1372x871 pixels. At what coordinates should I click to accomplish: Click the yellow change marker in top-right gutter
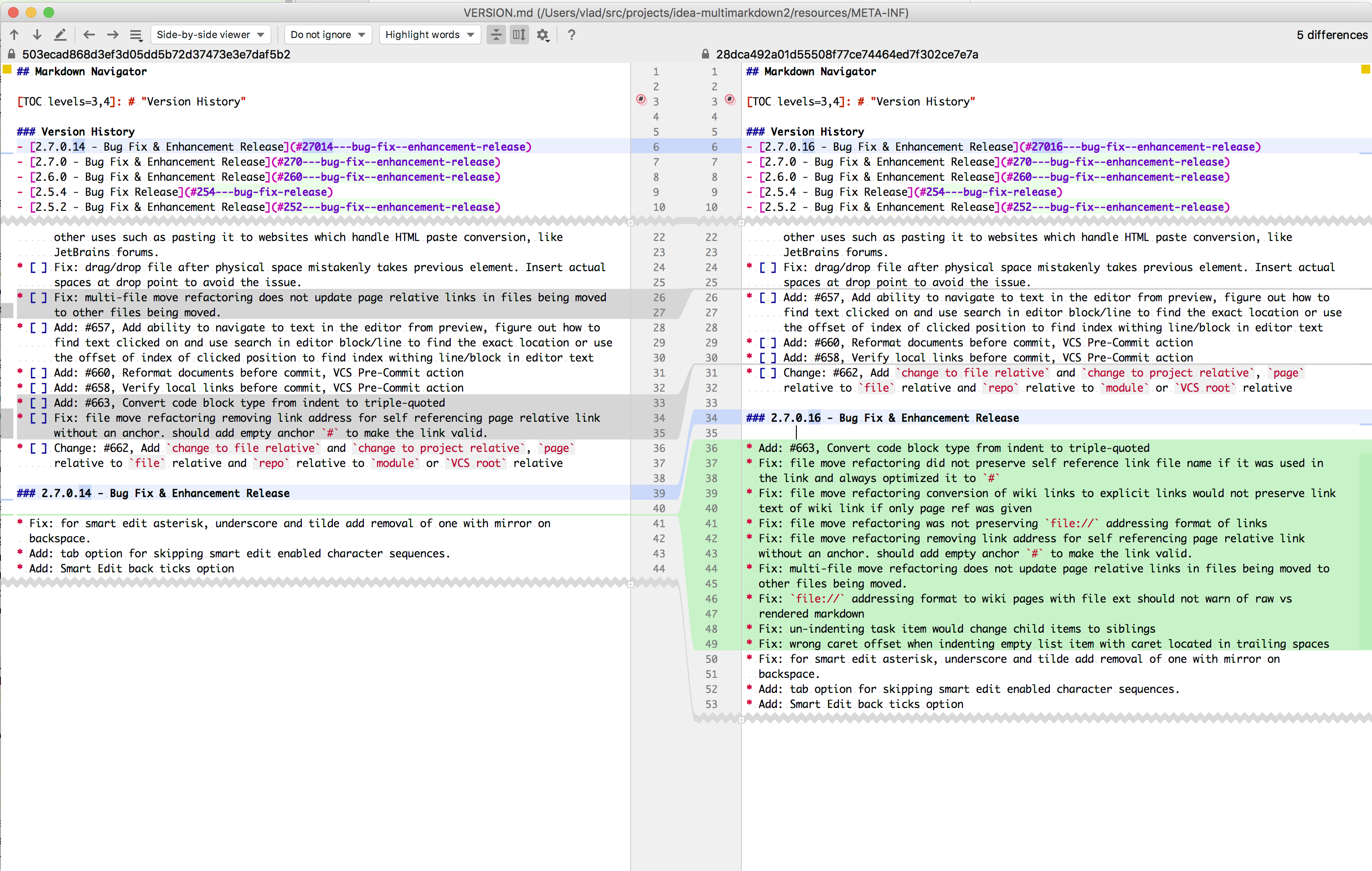[x=1365, y=70]
